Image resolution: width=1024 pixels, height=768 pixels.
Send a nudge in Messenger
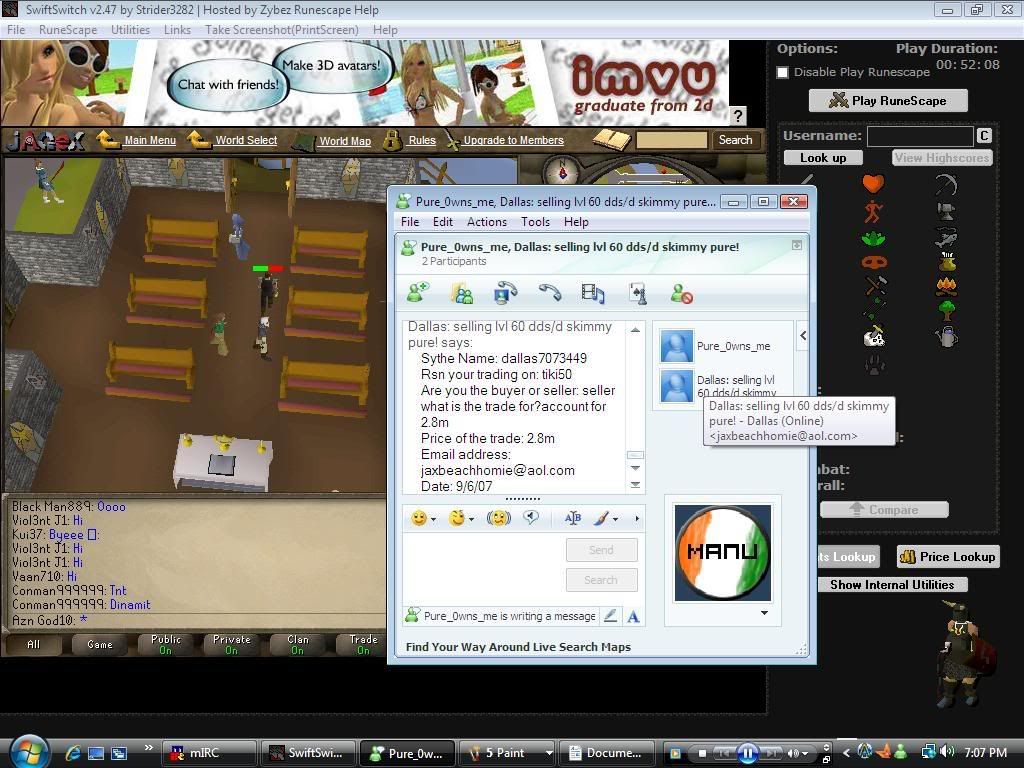point(498,519)
